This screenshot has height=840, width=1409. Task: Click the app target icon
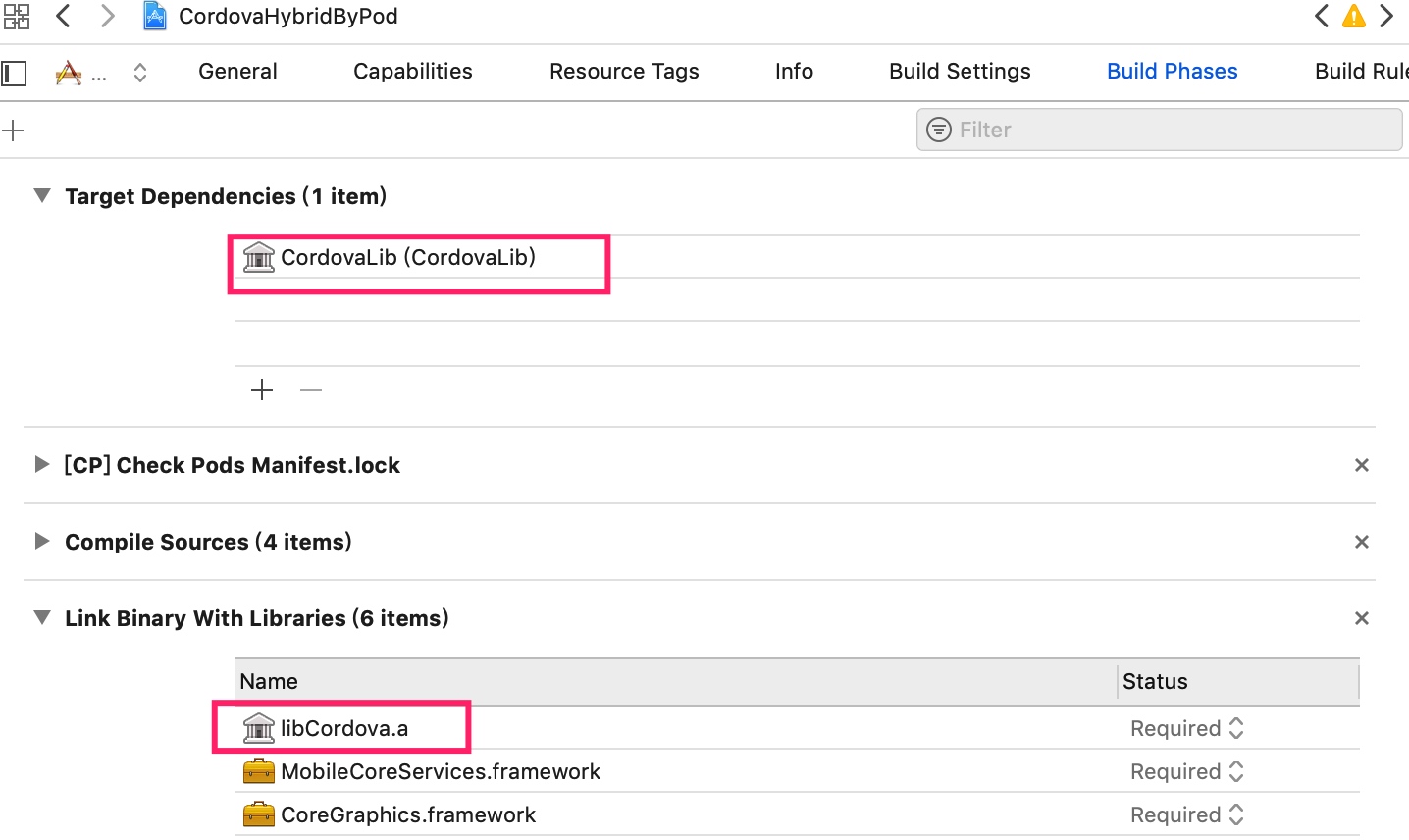(x=69, y=73)
